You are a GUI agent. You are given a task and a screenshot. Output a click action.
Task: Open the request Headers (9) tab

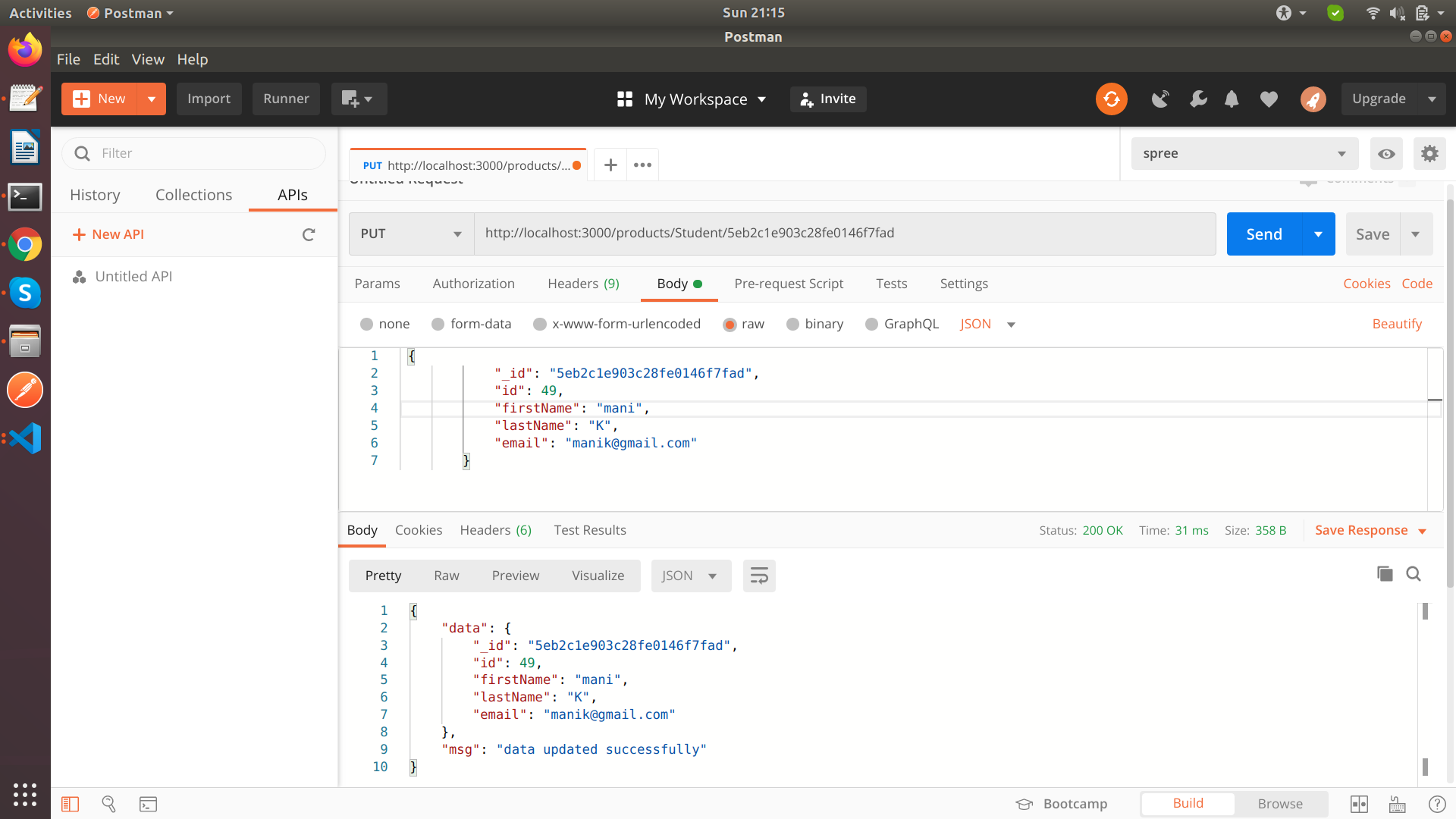tap(583, 284)
